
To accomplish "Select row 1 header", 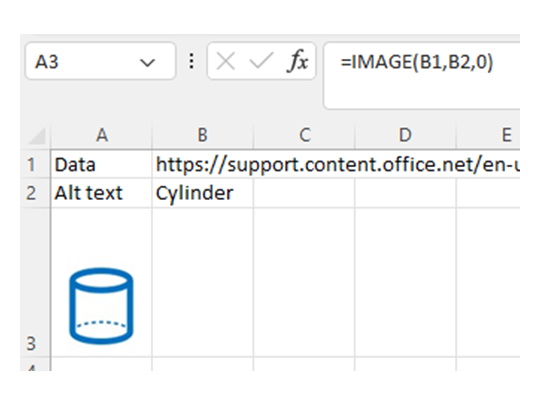I will pos(35,165).
